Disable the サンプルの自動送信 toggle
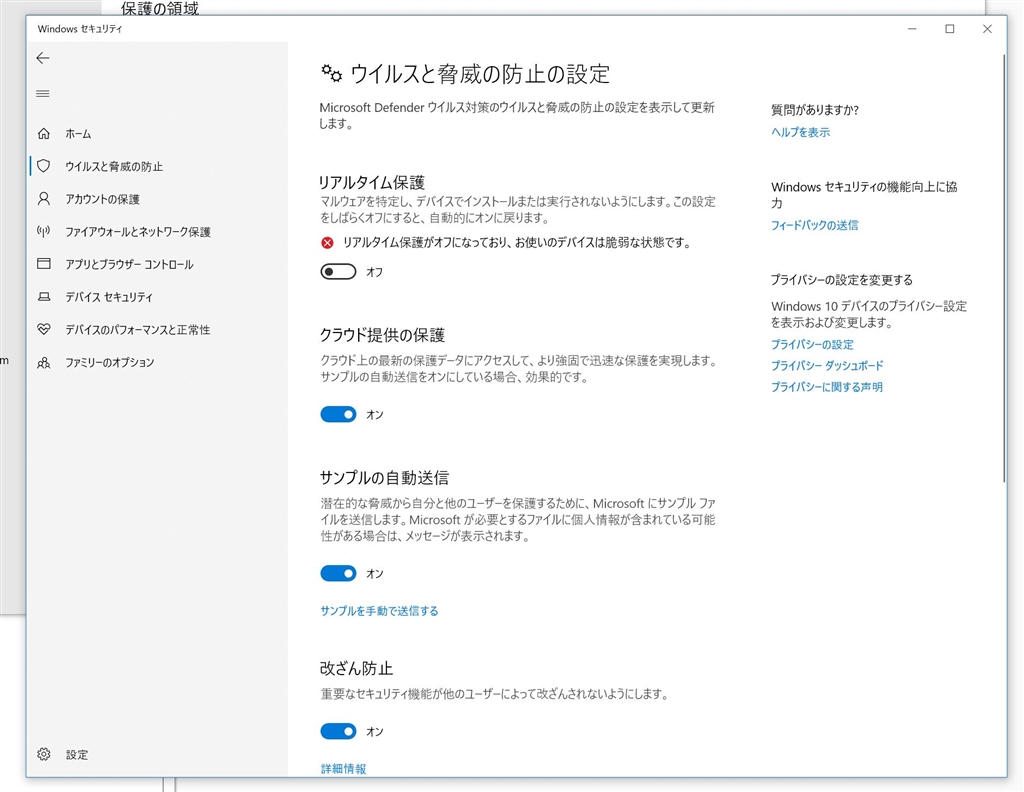 click(338, 573)
